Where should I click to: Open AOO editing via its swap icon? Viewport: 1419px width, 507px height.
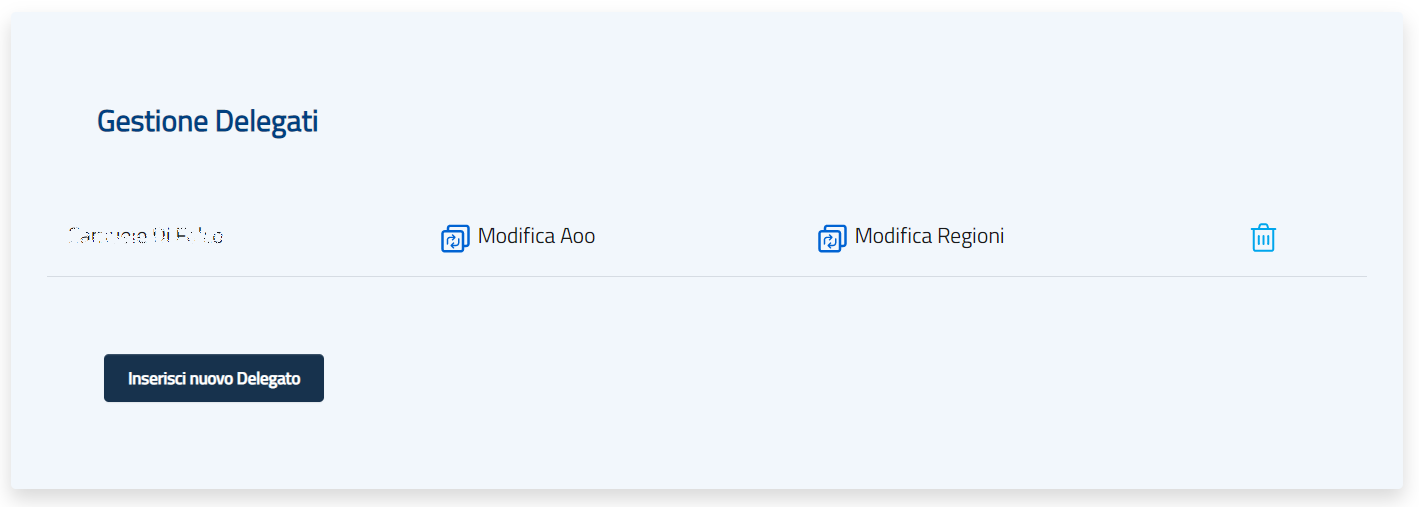[455, 238]
